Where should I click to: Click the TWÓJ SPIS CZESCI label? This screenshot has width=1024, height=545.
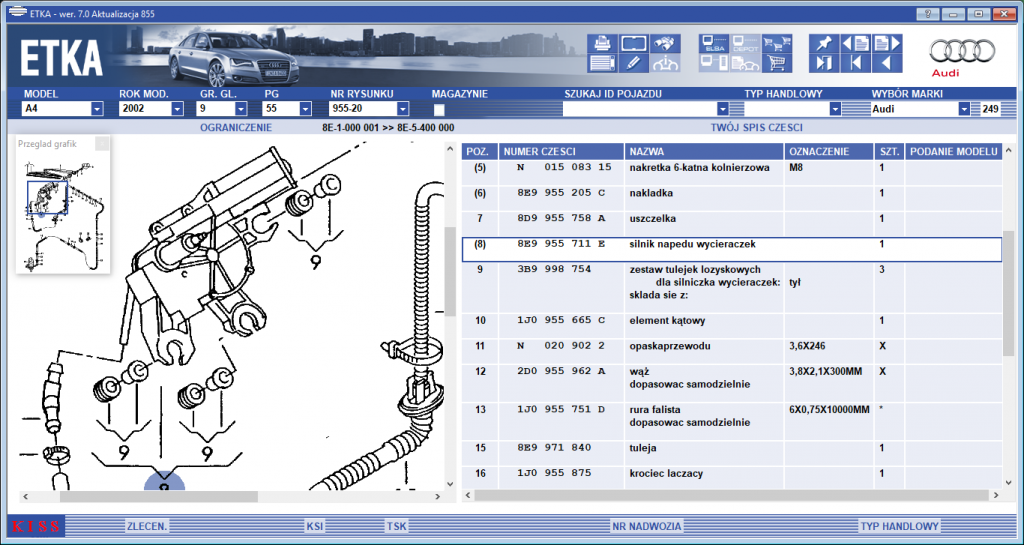pos(756,127)
